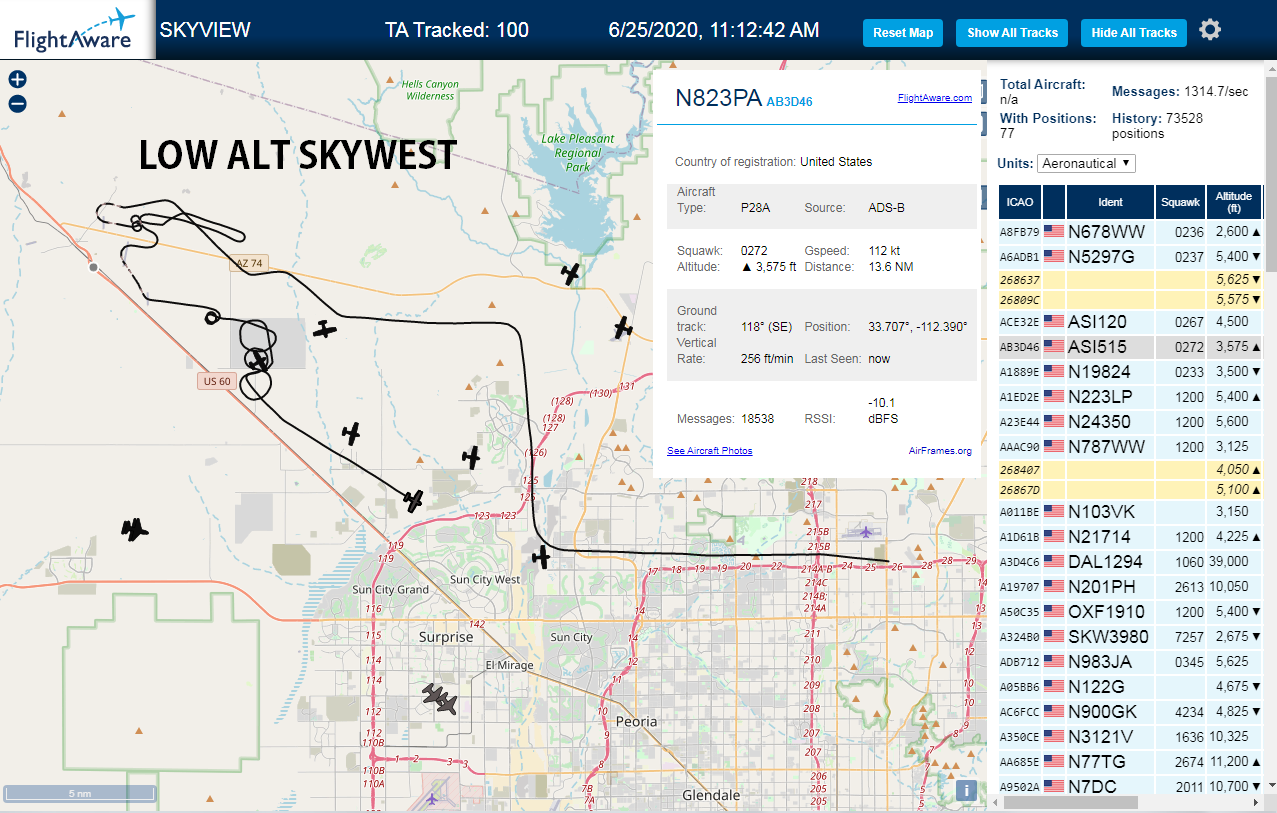This screenshot has width=1277, height=813.
Task: Select the N122G aircraft row
Action: (x=1131, y=687)
